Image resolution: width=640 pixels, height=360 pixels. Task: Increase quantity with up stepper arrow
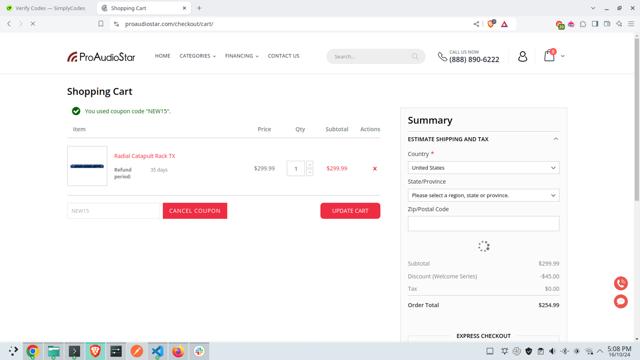click(310, 164)
